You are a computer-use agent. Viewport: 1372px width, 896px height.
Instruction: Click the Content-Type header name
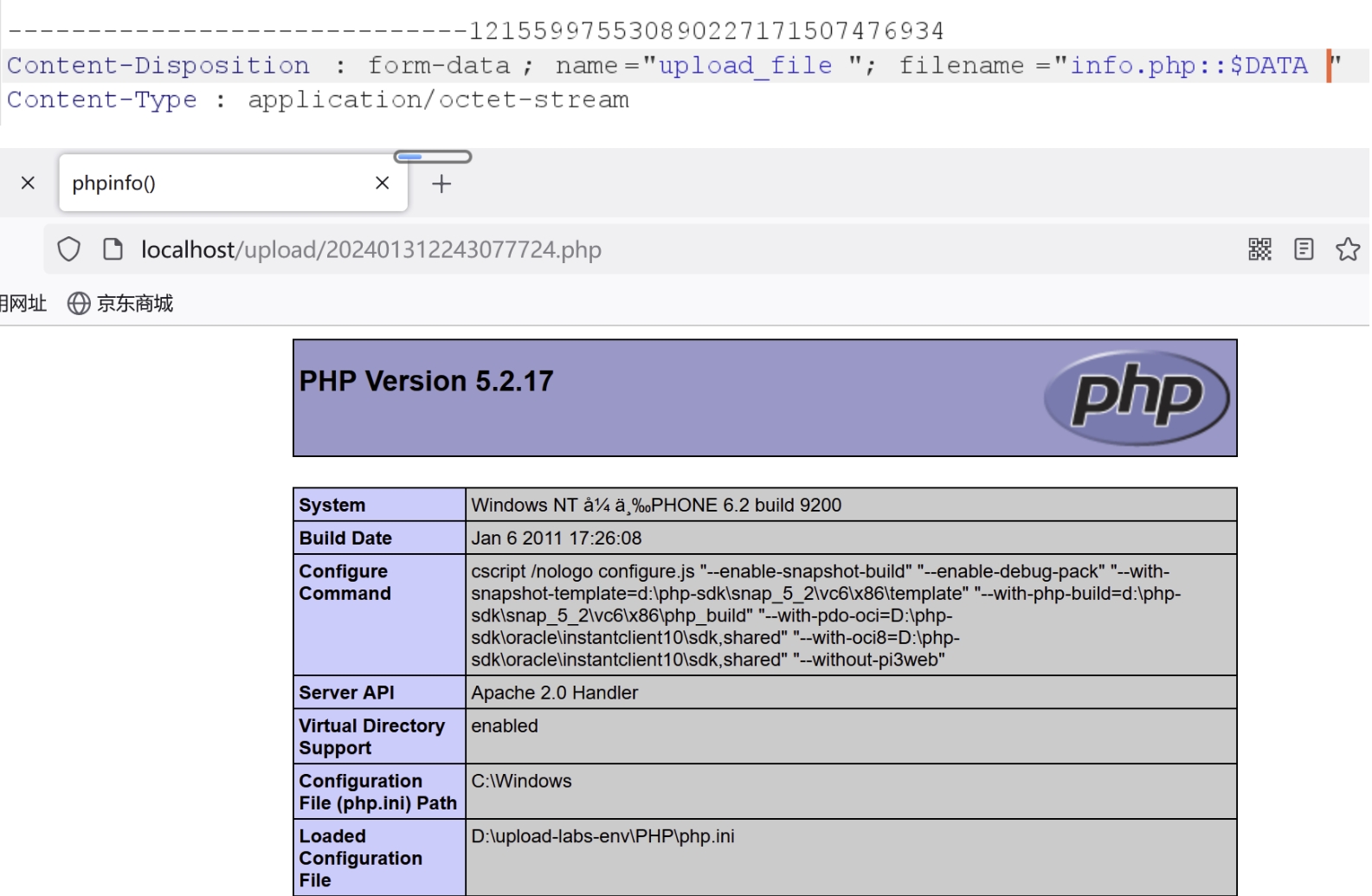coord(102,100)
